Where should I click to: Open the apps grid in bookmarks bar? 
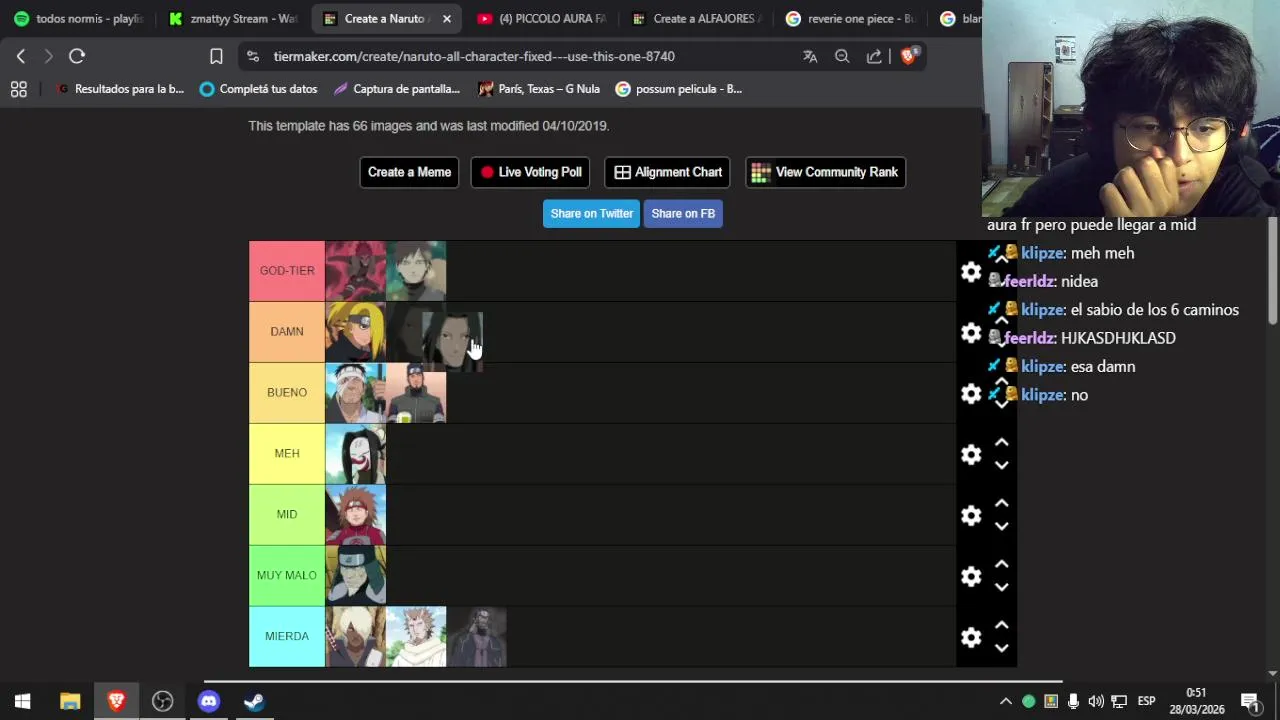coord(18,89)
